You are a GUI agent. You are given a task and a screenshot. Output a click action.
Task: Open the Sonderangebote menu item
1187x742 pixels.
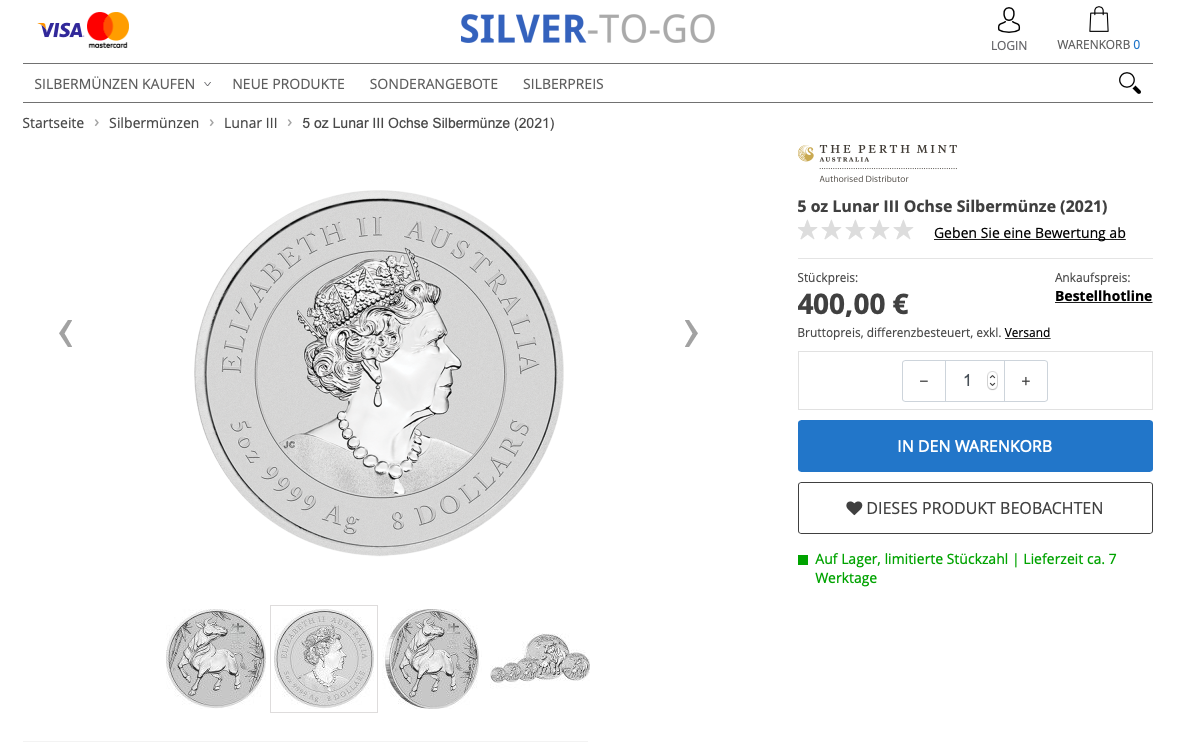[x=433, y=84]
